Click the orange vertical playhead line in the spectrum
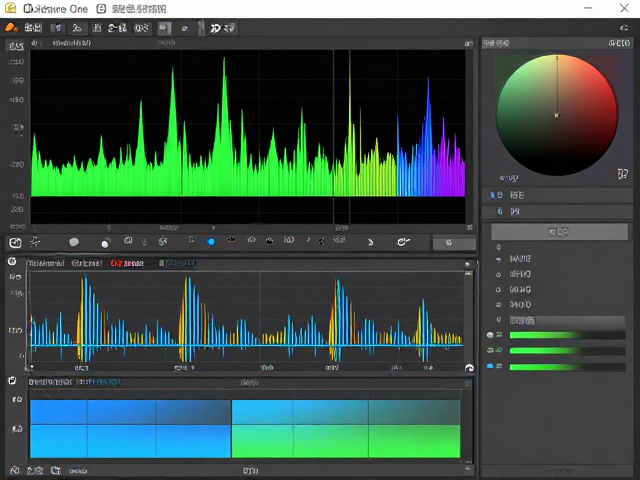 349,135
